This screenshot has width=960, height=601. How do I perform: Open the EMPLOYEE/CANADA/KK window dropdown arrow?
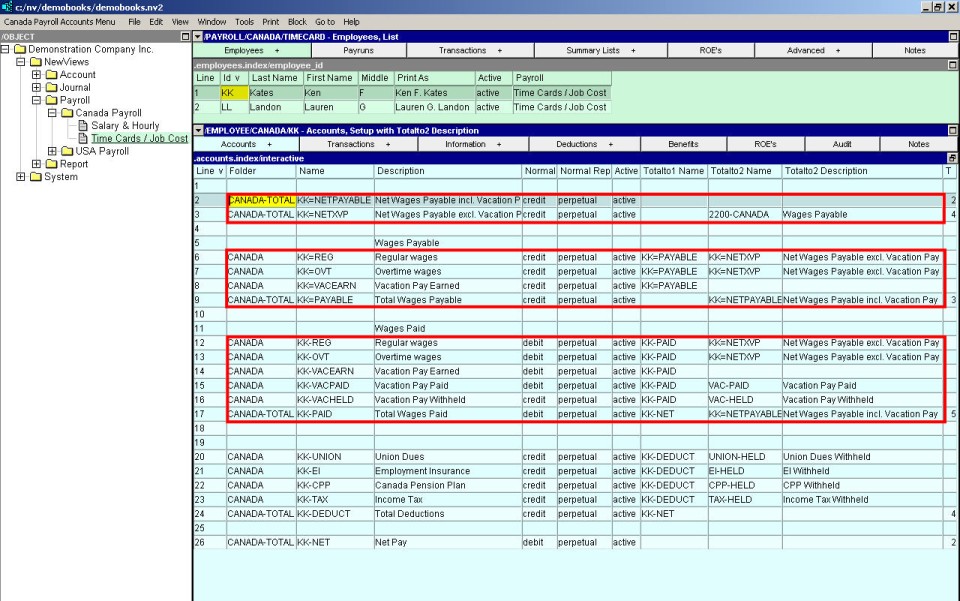click(198, 130)
